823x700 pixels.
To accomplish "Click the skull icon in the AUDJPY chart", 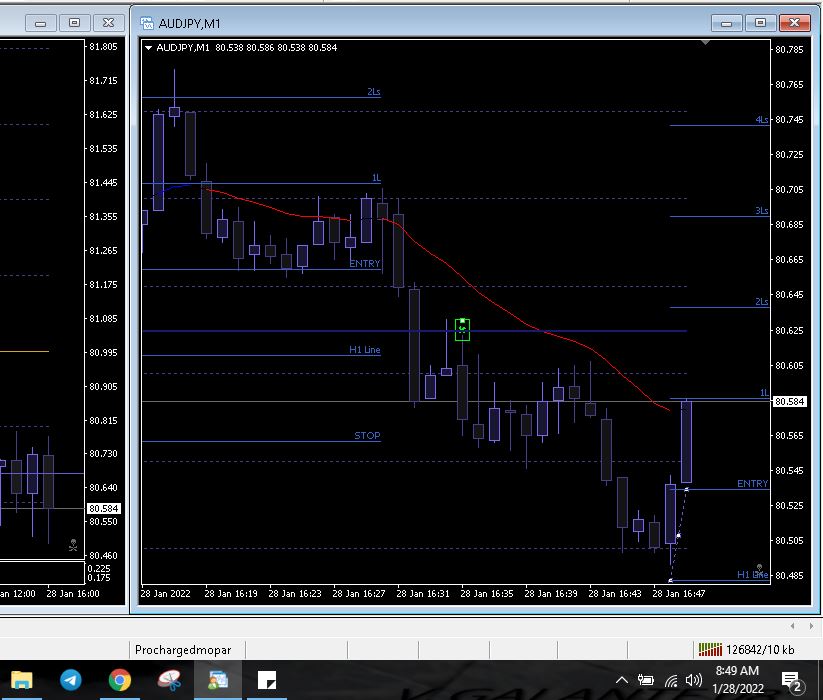I will click(x=759, y=569).
